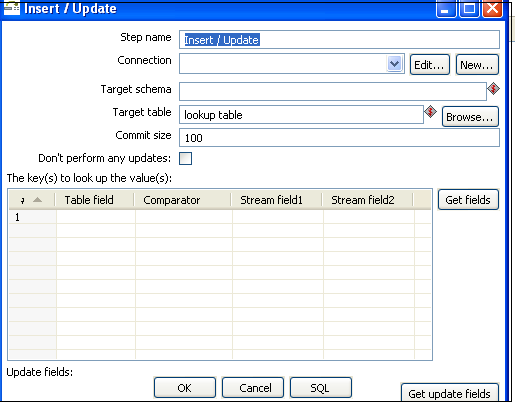Click the Insert / Update window title icon
Image resolution: width=515 pixels, height=402 pixels.
(12, 8)
